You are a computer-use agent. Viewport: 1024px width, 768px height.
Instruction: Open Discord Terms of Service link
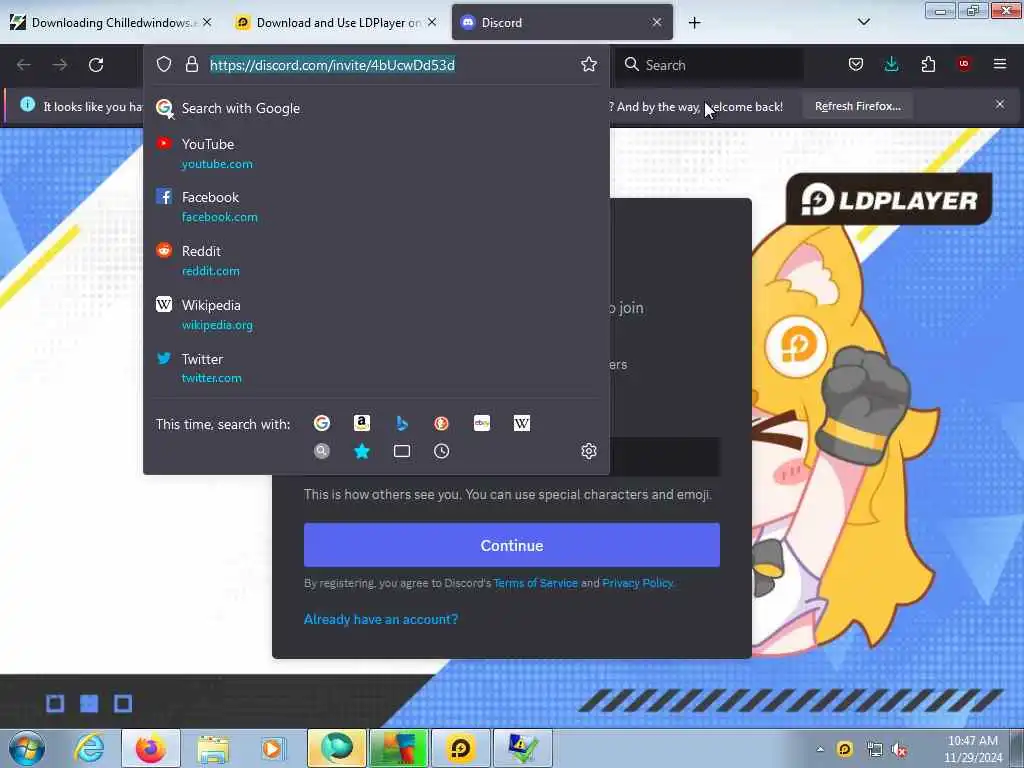(x=536, y=583)
